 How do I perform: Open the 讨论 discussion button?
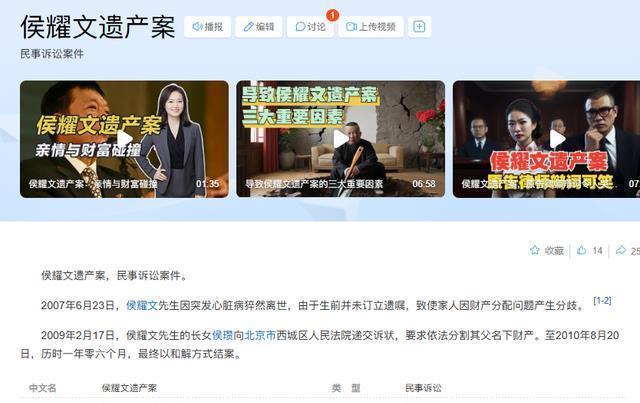(x=310, y=27)
